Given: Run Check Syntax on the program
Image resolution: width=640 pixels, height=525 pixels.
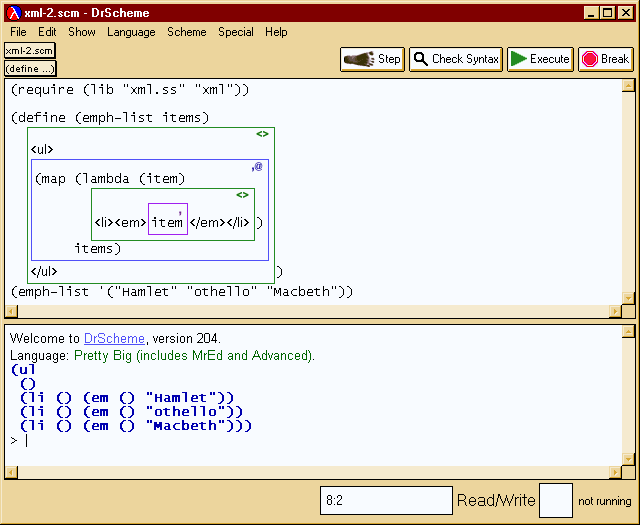Looking at the screenshot, I should (456, 59).
